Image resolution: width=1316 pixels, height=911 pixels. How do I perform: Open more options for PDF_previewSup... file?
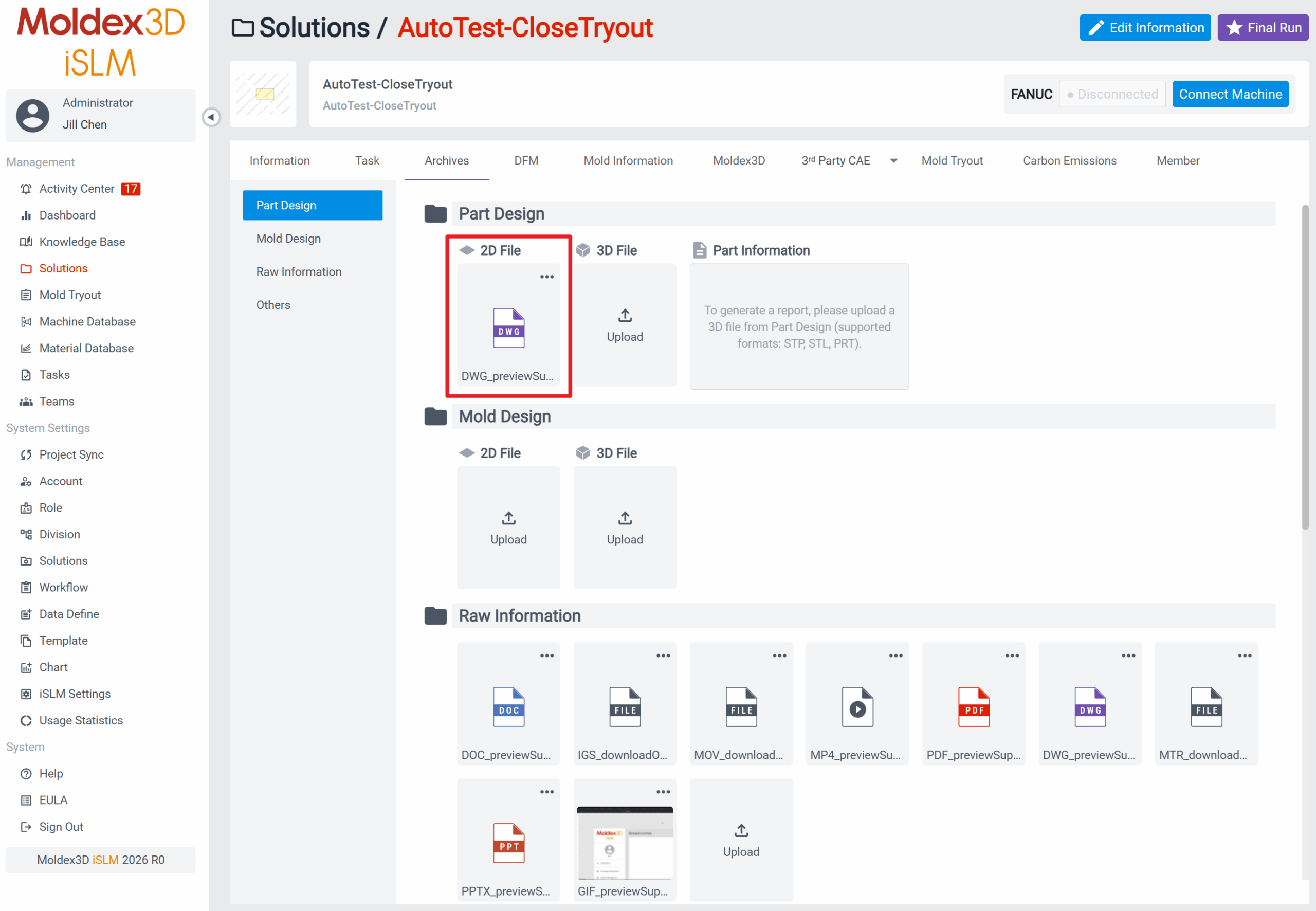click(1012, 656)
